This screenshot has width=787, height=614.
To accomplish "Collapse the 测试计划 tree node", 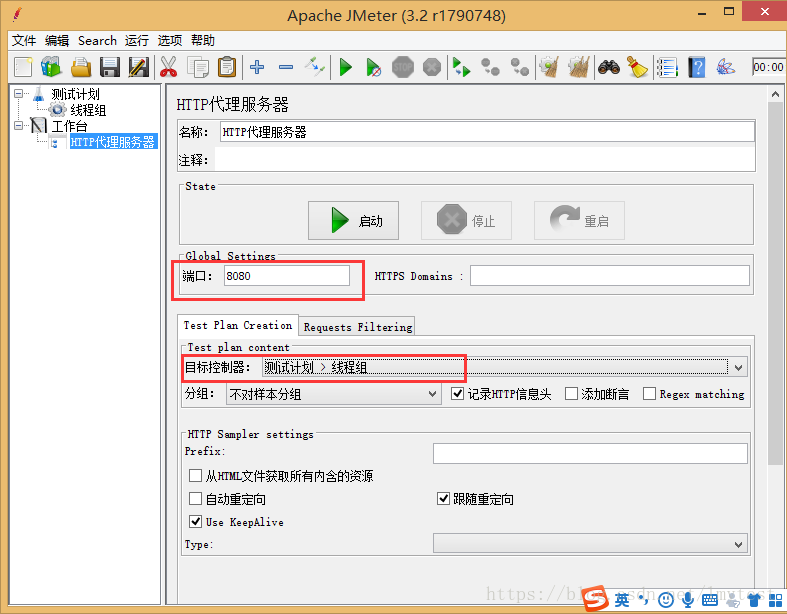I will pos(19,93).
